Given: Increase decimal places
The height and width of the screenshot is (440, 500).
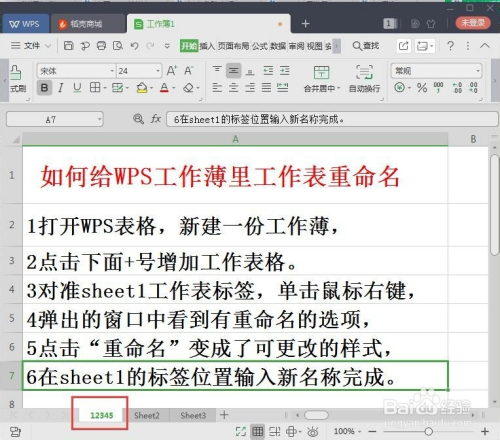Looking at the screenshot, I should (x=457, y=88).
